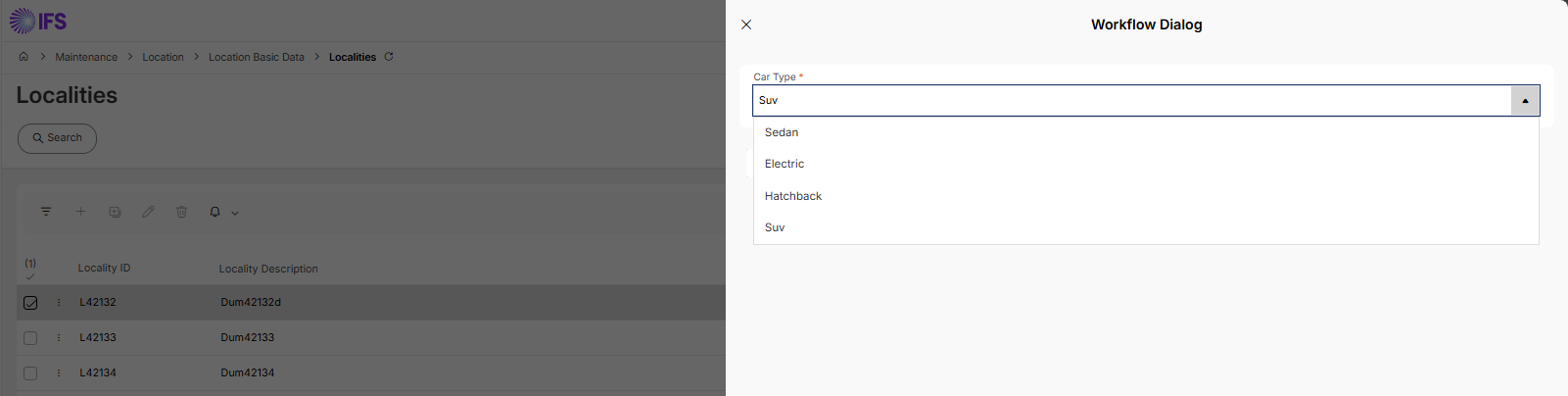1568x396 pixels.
Task: Open the Search button on Localities
Action: [57, 138]
